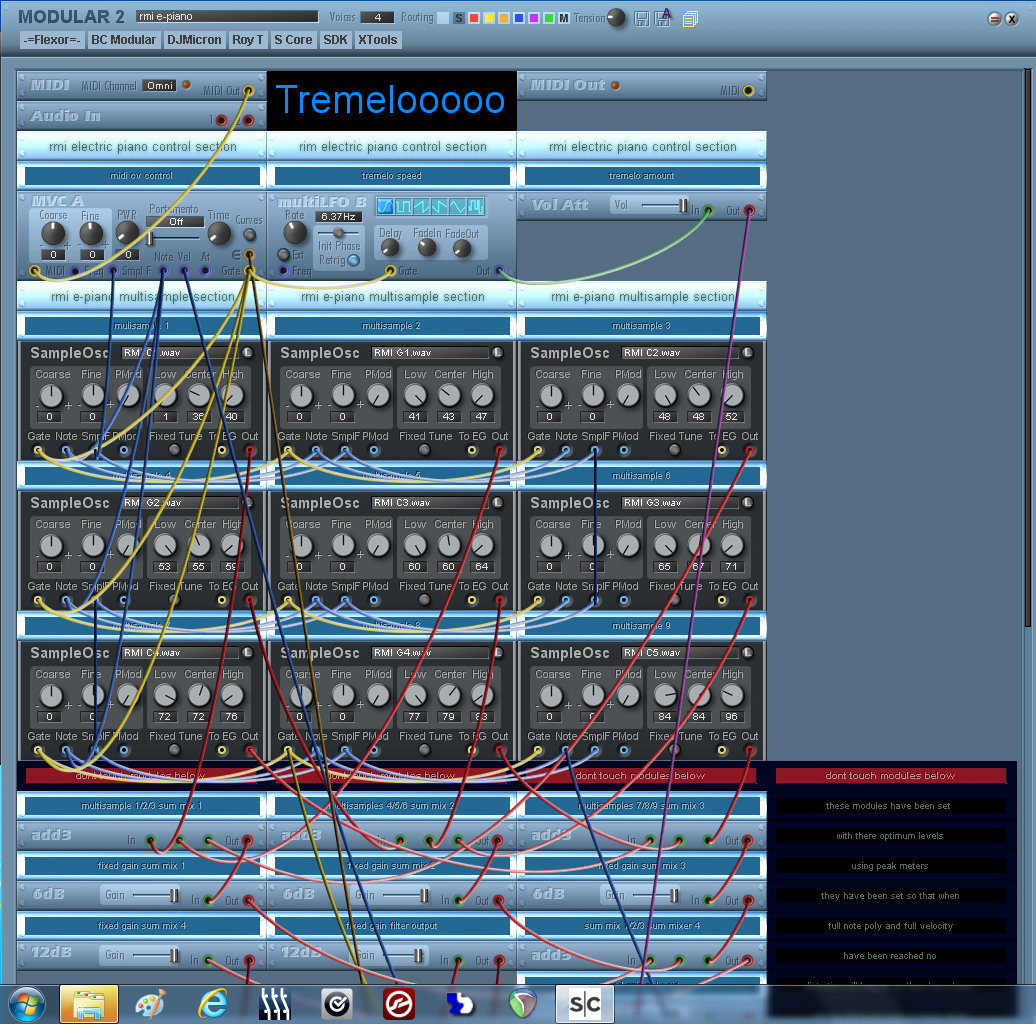Switch to the BC Modular tab
The image size is (1036, 1027).
(x=123, y=40)
